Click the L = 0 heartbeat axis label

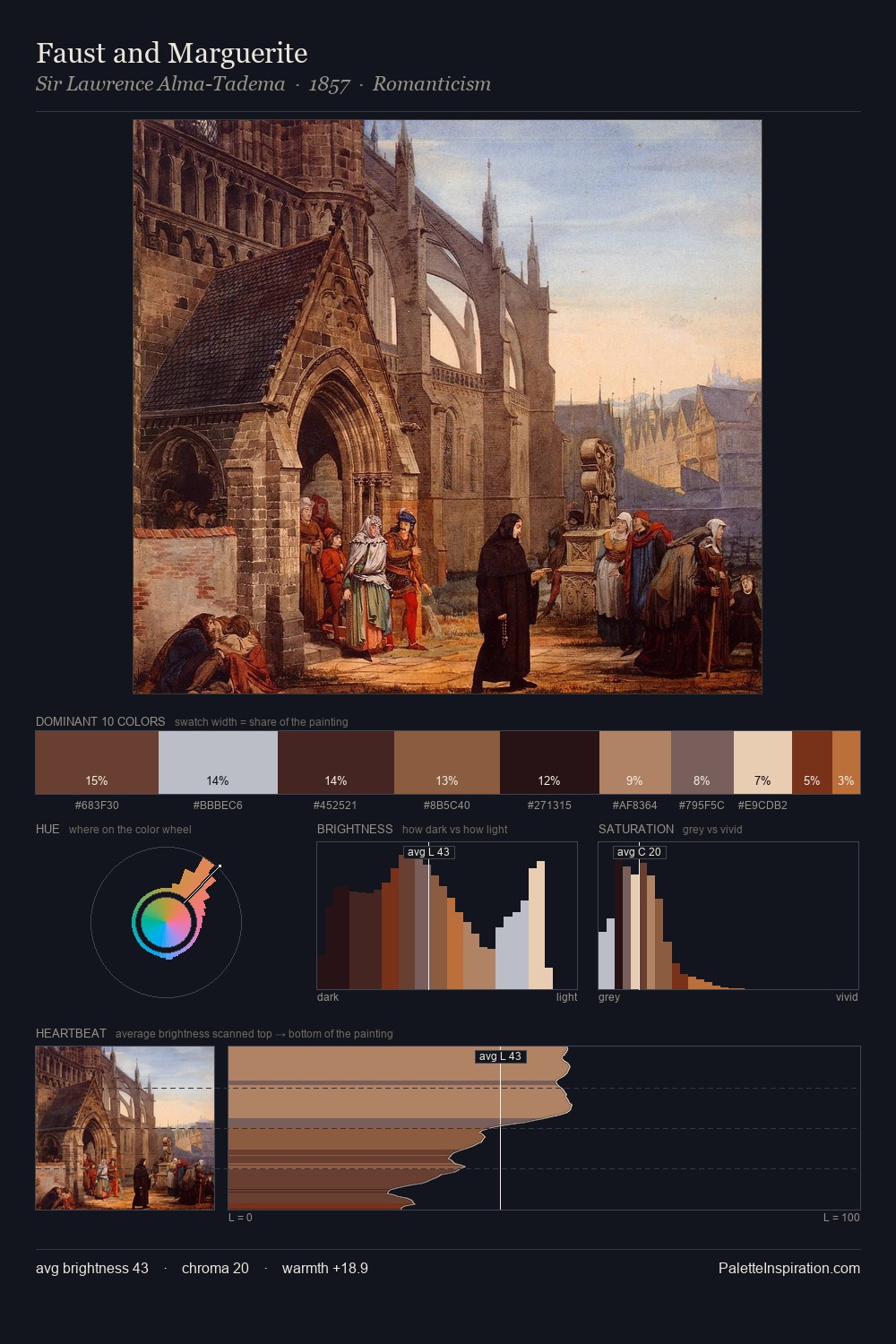[240, 1218]
